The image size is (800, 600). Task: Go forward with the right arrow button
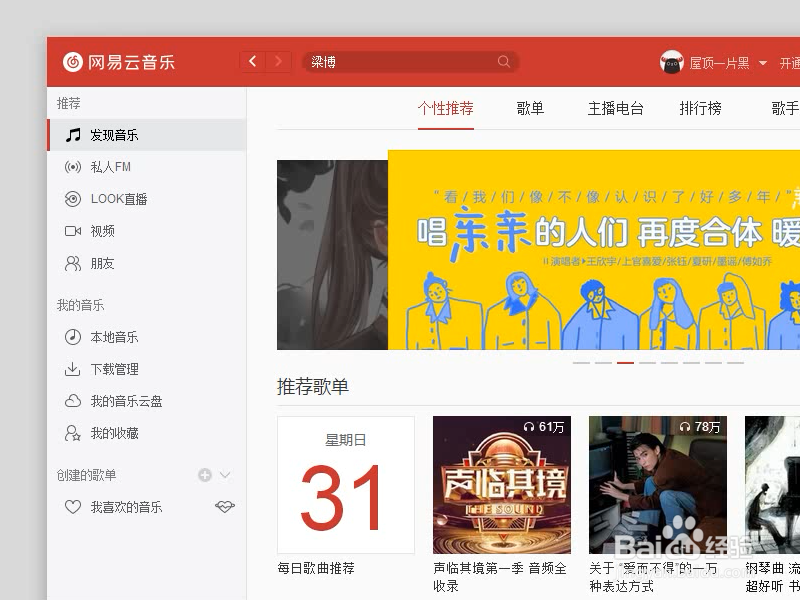[x=278, y=62]
